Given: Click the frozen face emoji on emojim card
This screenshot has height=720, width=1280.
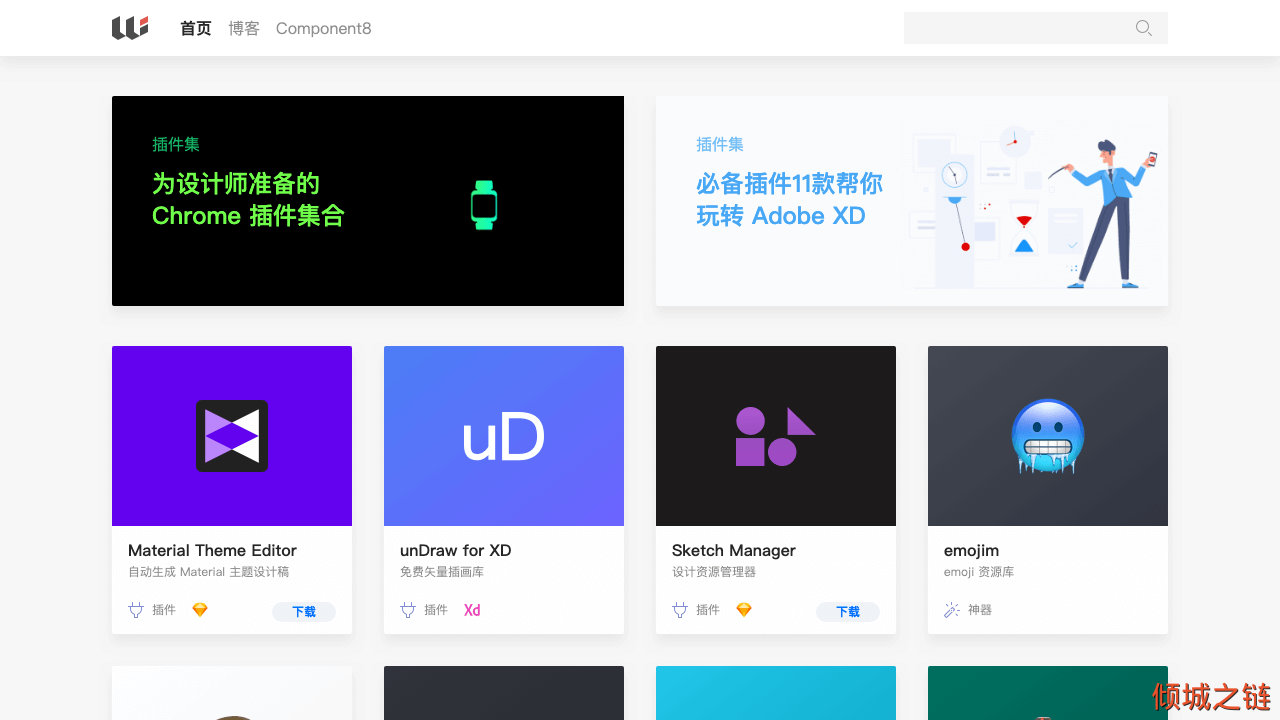Looking at the screenshot, I should (1048, 437).
